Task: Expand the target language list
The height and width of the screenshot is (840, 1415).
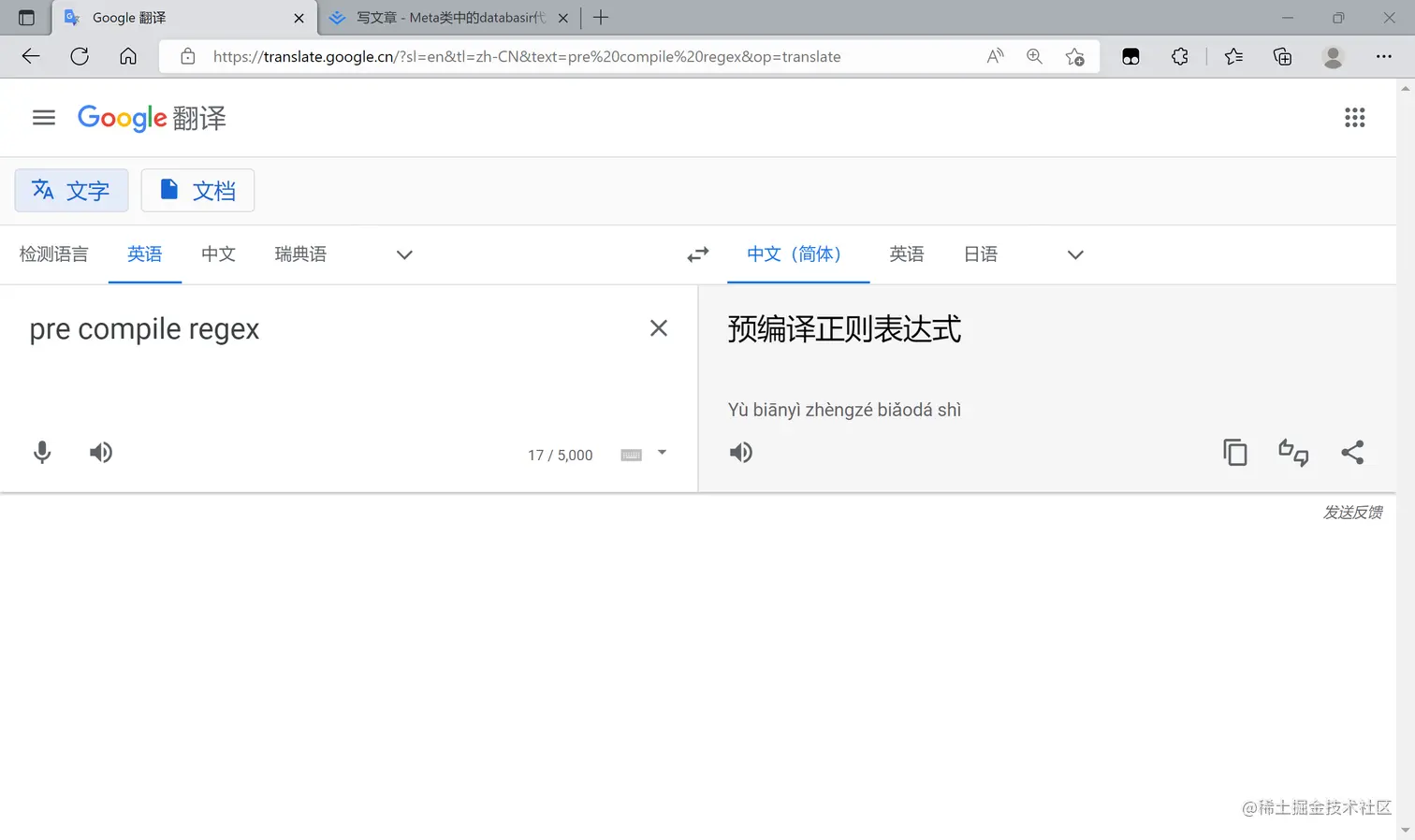Action: click(1075, 254)
